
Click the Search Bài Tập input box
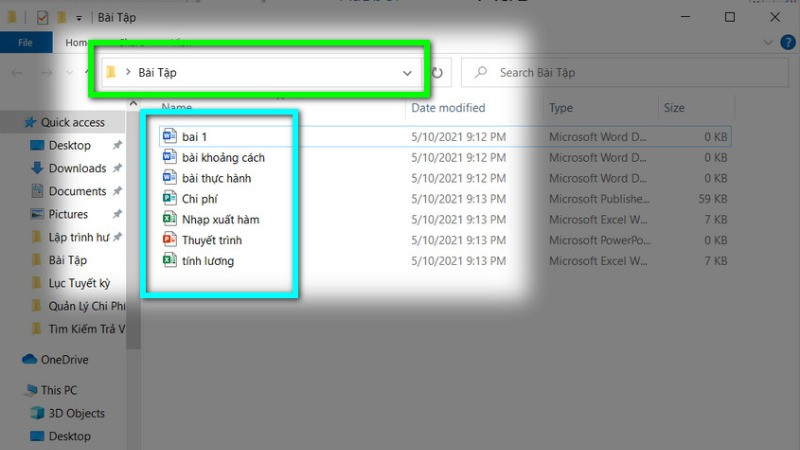(620, 73)
